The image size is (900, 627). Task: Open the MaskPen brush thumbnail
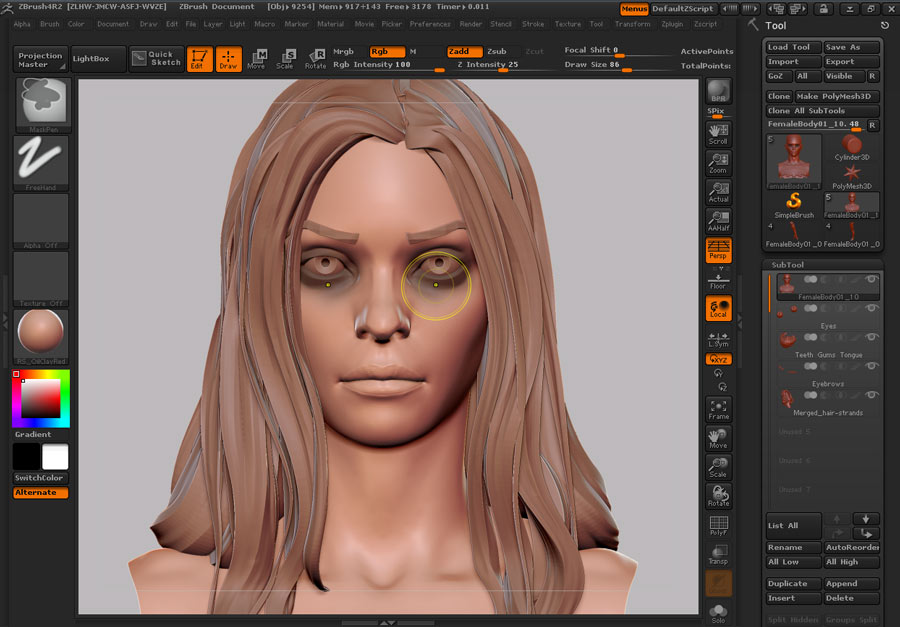click(x=43, y=105)
